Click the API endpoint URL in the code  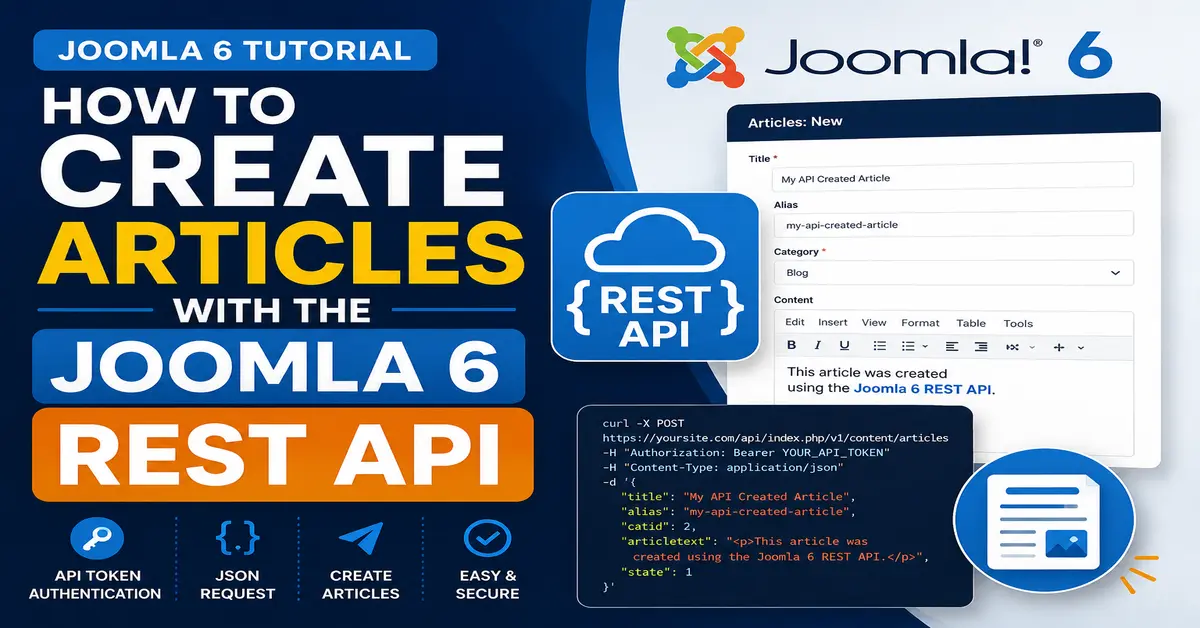[775, 438]
